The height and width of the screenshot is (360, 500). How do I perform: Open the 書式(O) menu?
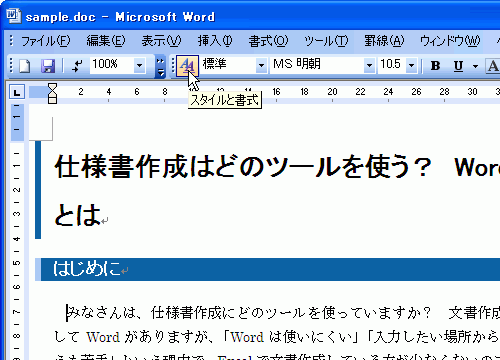(x=268, y=41)
